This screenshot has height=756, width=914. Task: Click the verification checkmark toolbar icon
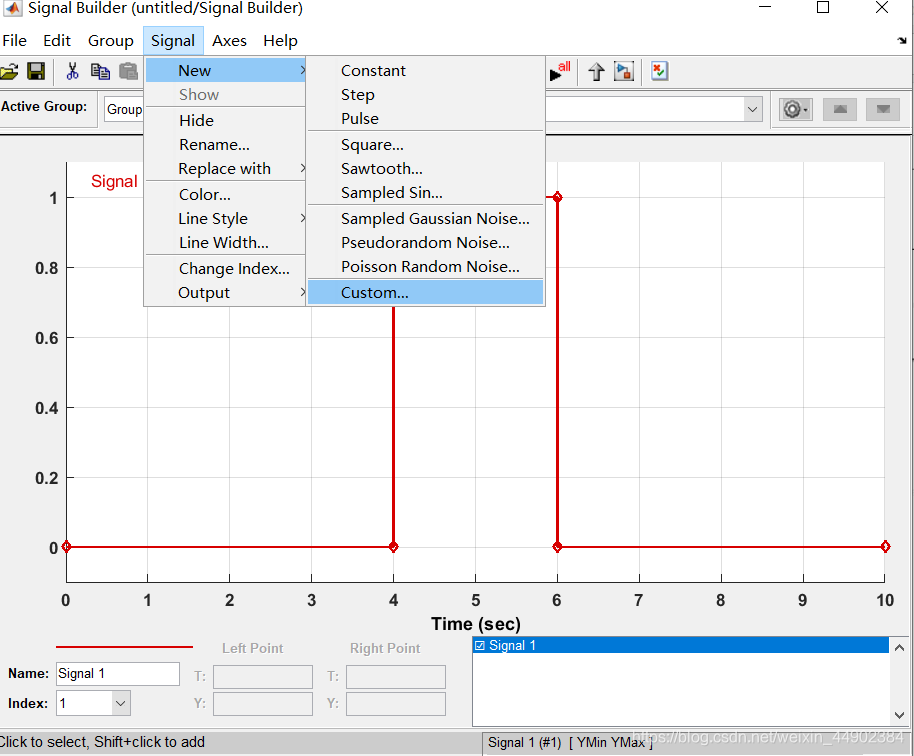(659, 71)
